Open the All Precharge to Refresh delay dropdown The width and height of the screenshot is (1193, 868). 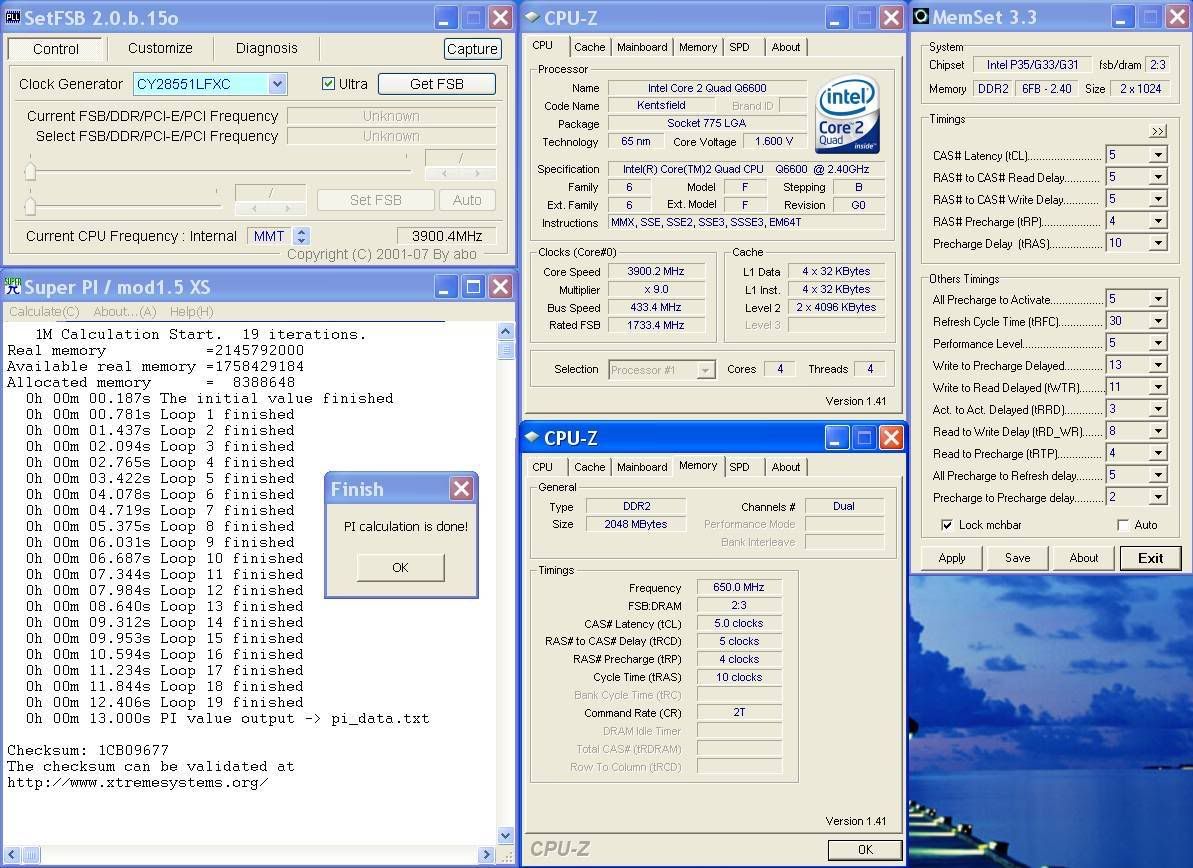click(1157, 475)
